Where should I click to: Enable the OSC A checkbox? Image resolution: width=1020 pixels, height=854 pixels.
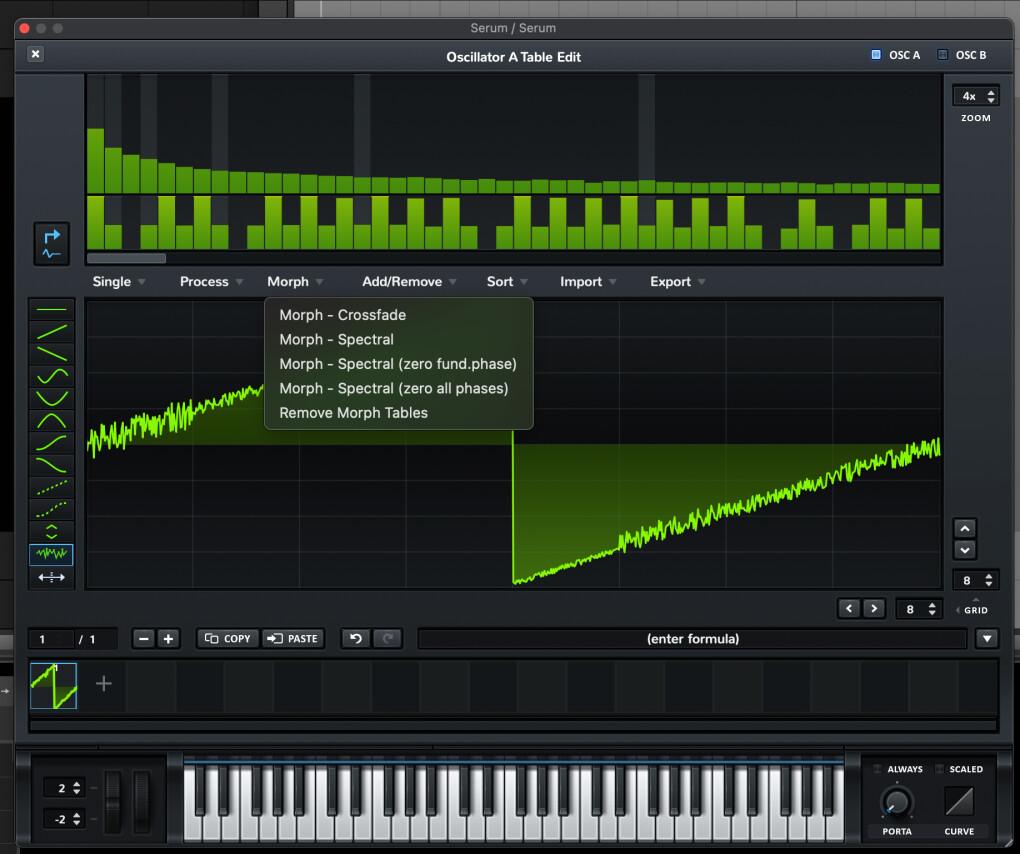click(876, 55)
